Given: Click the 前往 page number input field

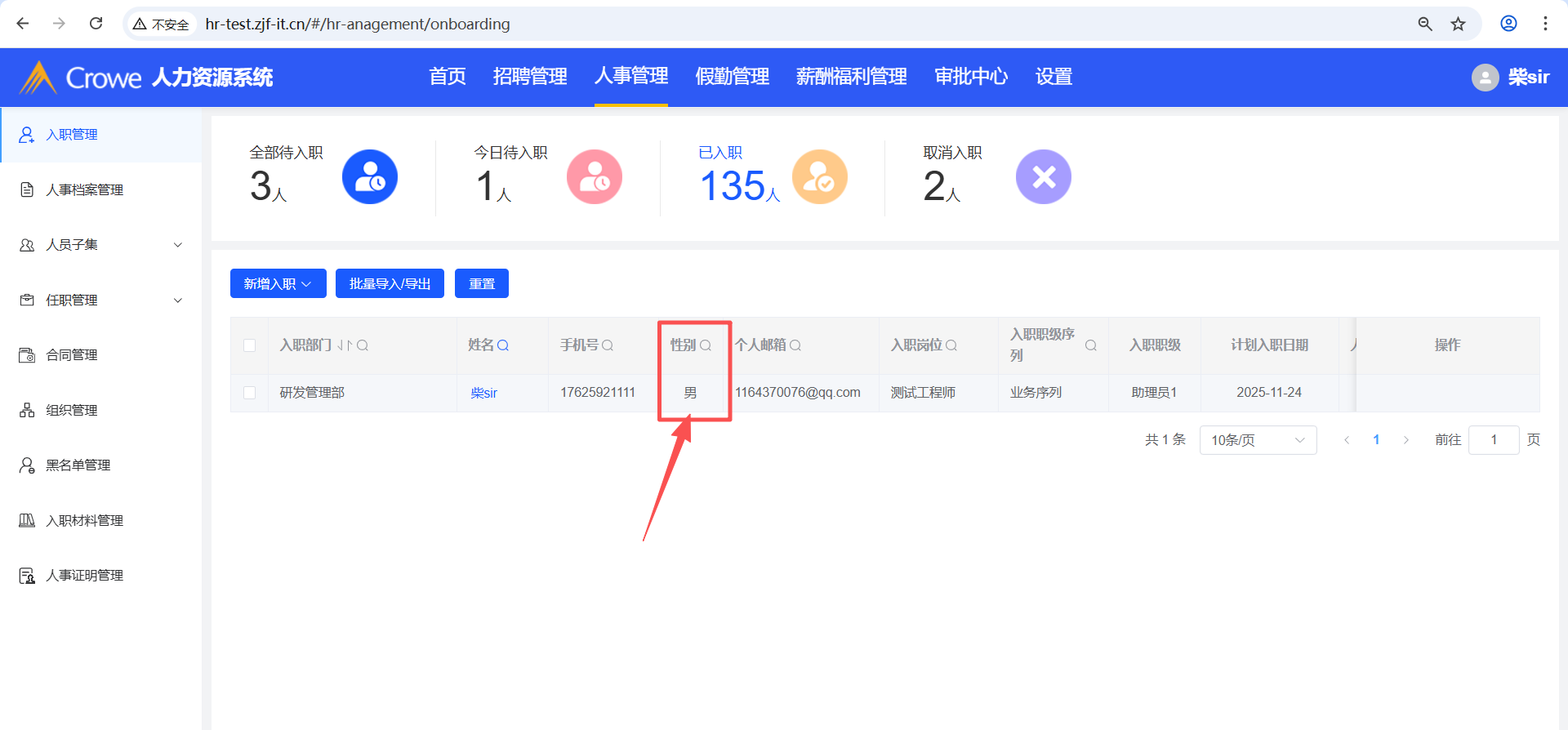Looking at the screenshot, I should 1494,440.
